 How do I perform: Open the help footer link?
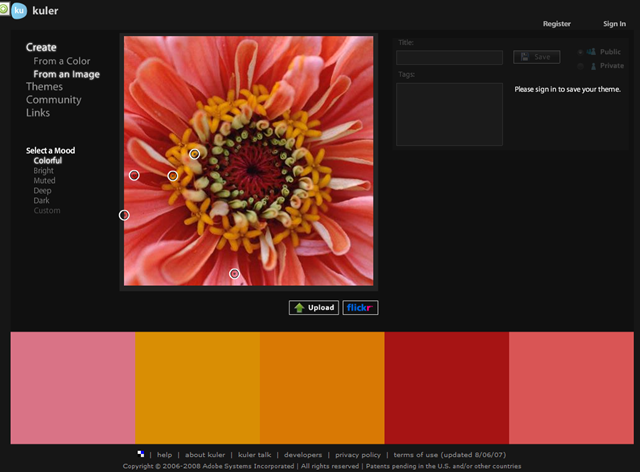pyautogui.click(x=164, y=454)
